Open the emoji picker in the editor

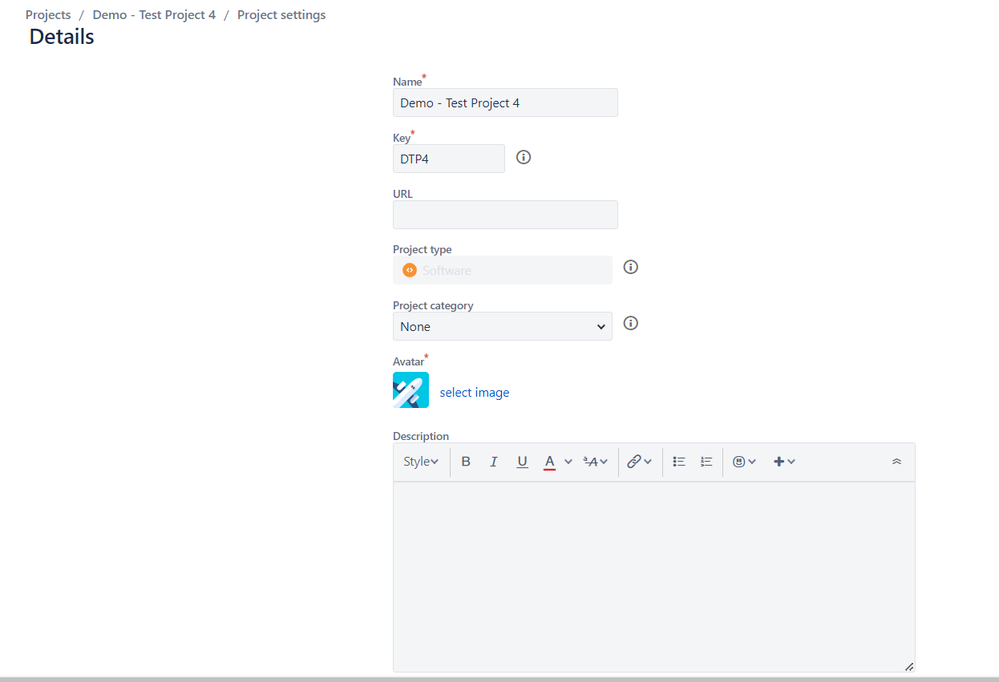[739, 461]
